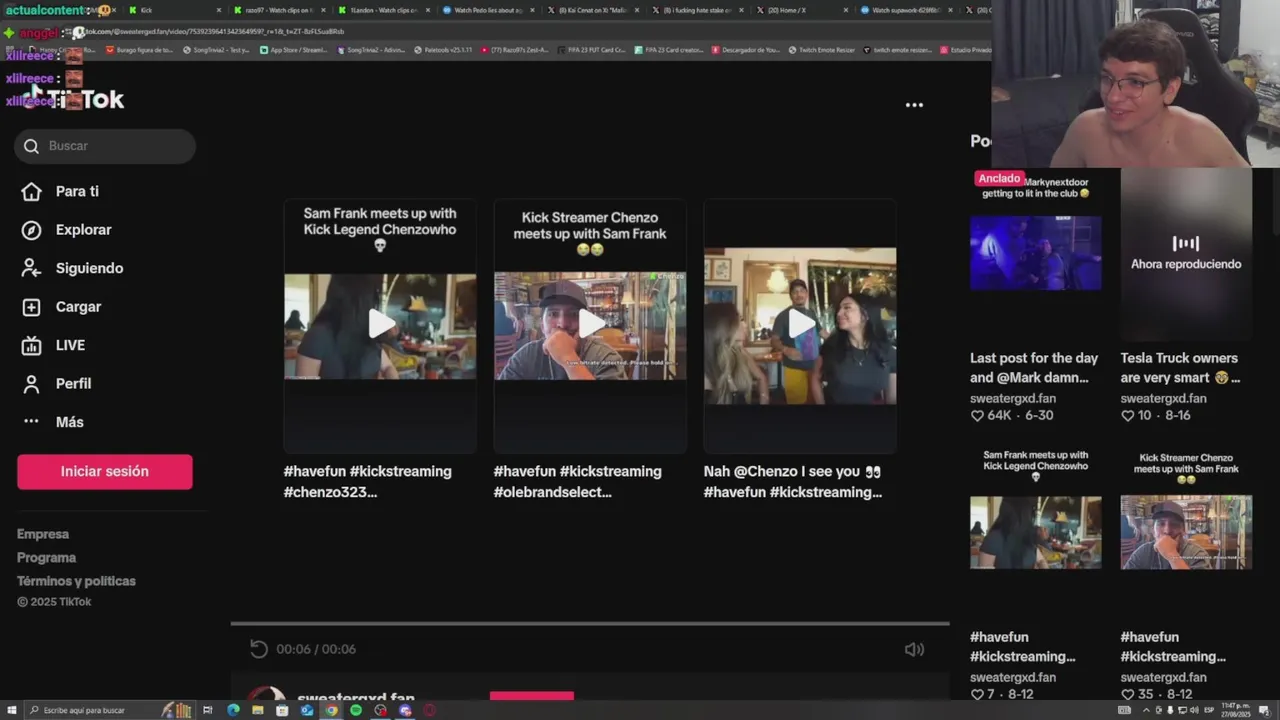Click the Cargar plus icon
The width and height of the screenshot is (1280, 720).
[x=32, y=307]
